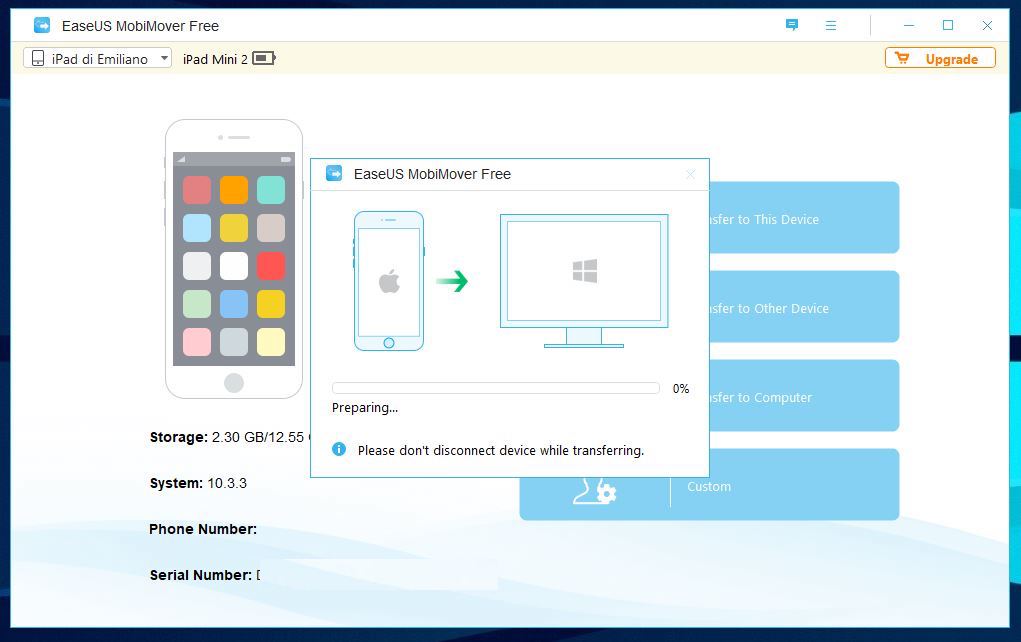Click the Storage 2.30 GB value
The height and width of the screenshot is (642, 1021).
(x=258, y=438)
